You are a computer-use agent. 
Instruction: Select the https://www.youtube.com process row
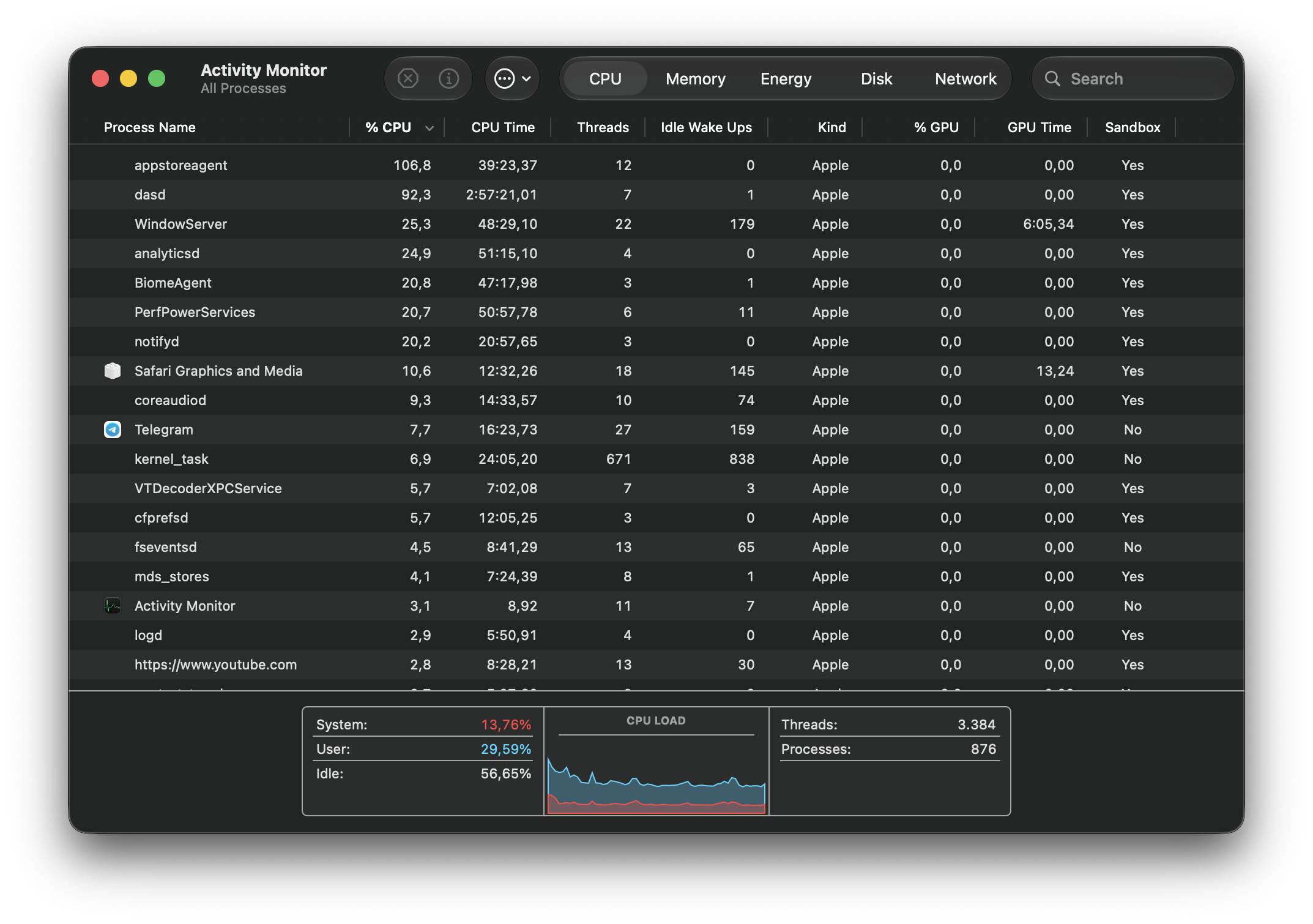point(656,665)
